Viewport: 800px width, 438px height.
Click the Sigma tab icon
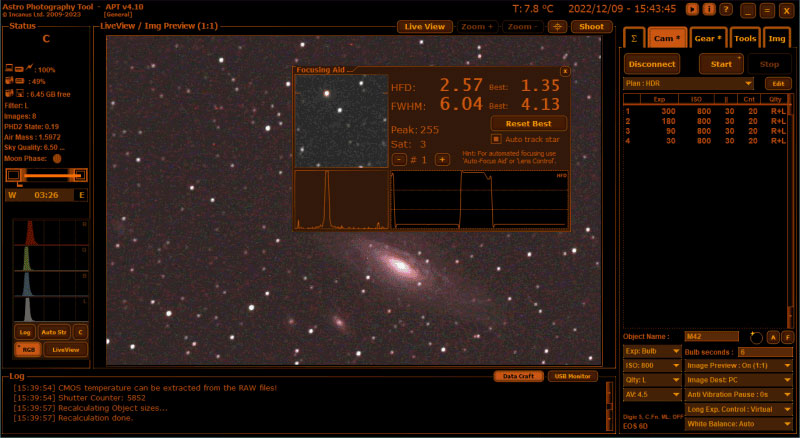634,38
